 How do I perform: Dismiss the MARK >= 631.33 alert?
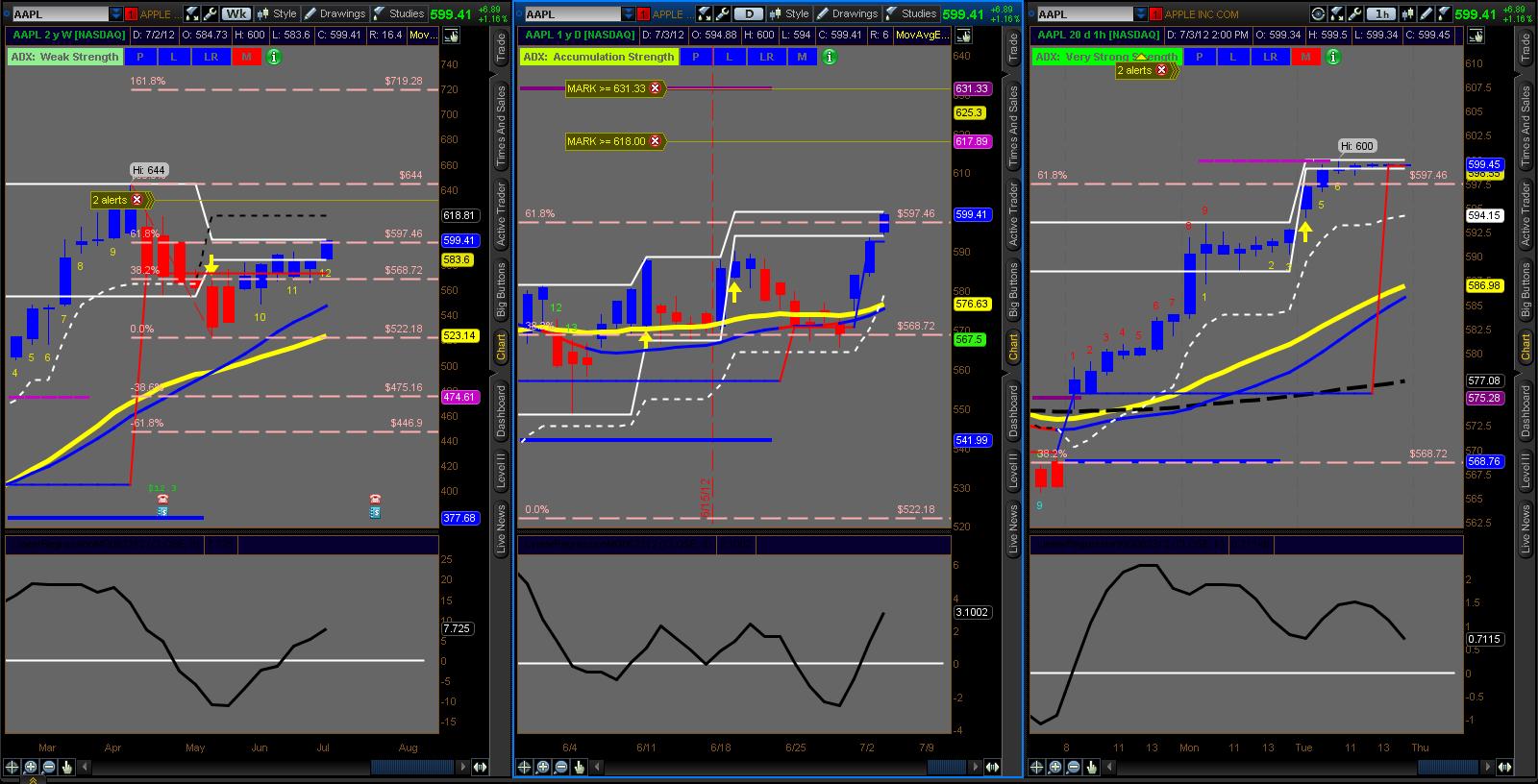(656, 88)
